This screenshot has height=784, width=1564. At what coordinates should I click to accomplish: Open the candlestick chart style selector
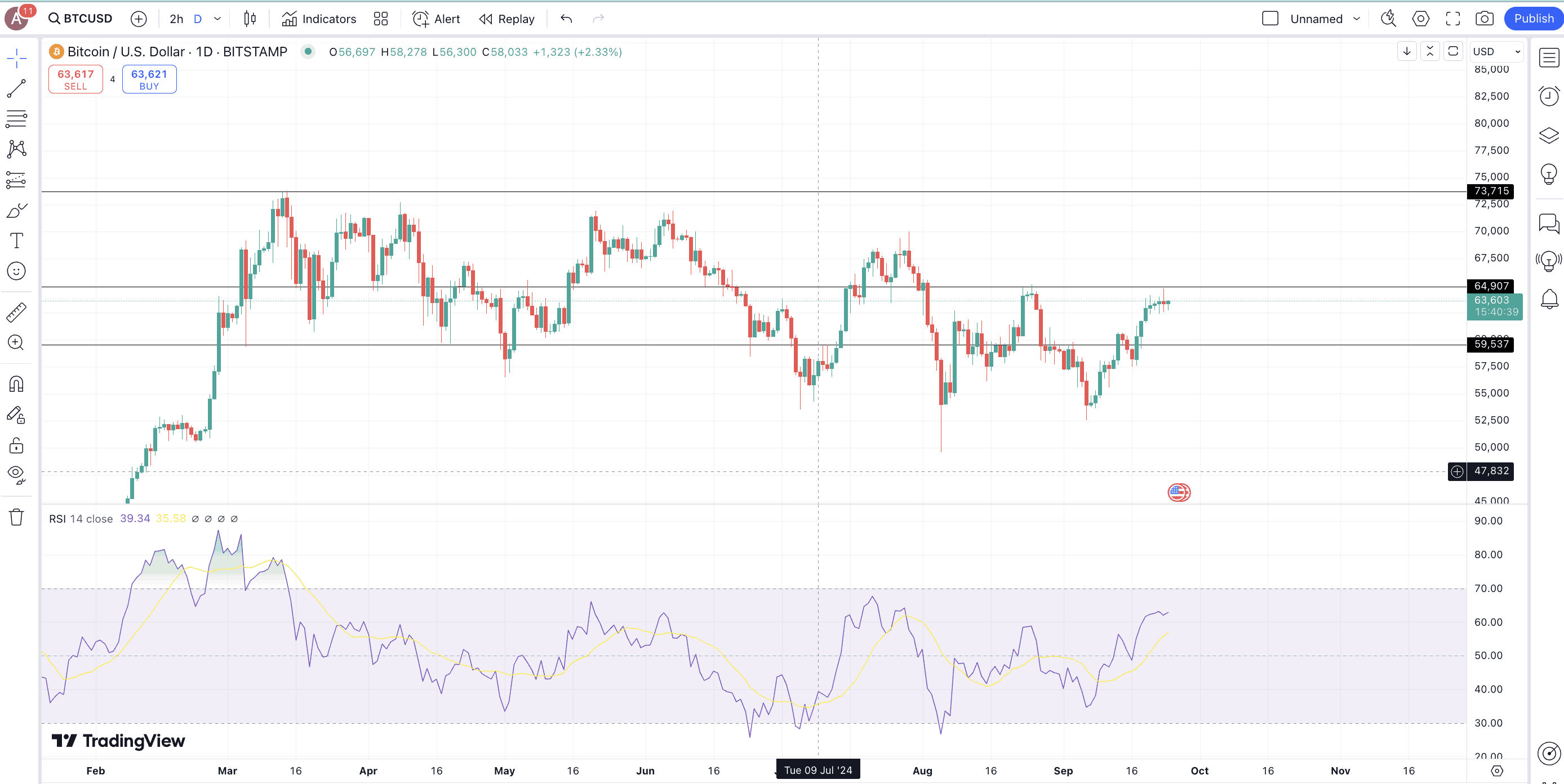pos(250,19)
